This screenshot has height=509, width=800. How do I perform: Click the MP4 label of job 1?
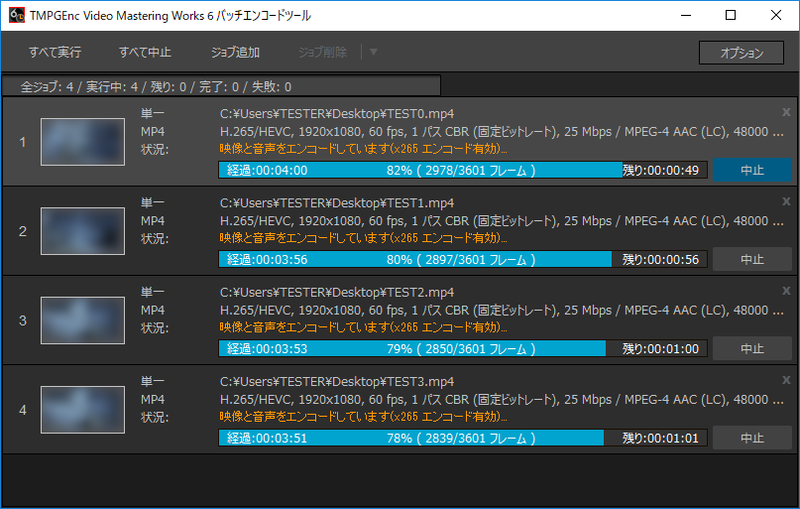[153, 132]
